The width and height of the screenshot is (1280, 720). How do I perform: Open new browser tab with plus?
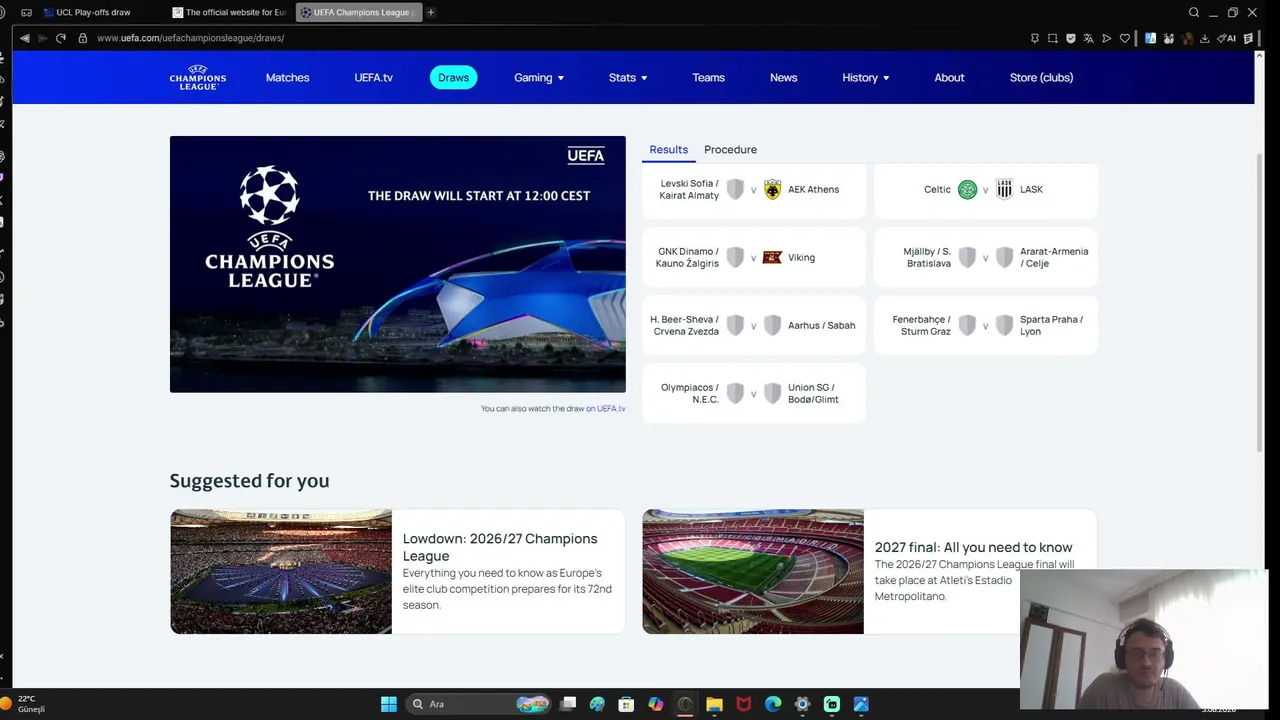431,12
